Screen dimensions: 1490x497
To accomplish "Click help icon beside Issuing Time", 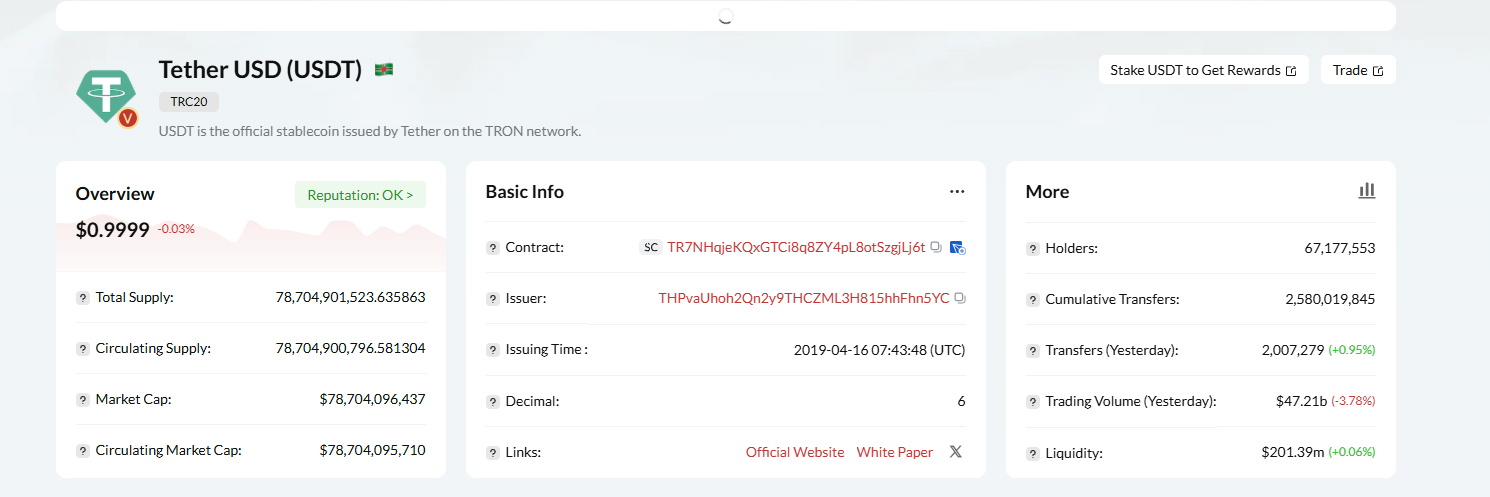I will click(x=493, y=350).
